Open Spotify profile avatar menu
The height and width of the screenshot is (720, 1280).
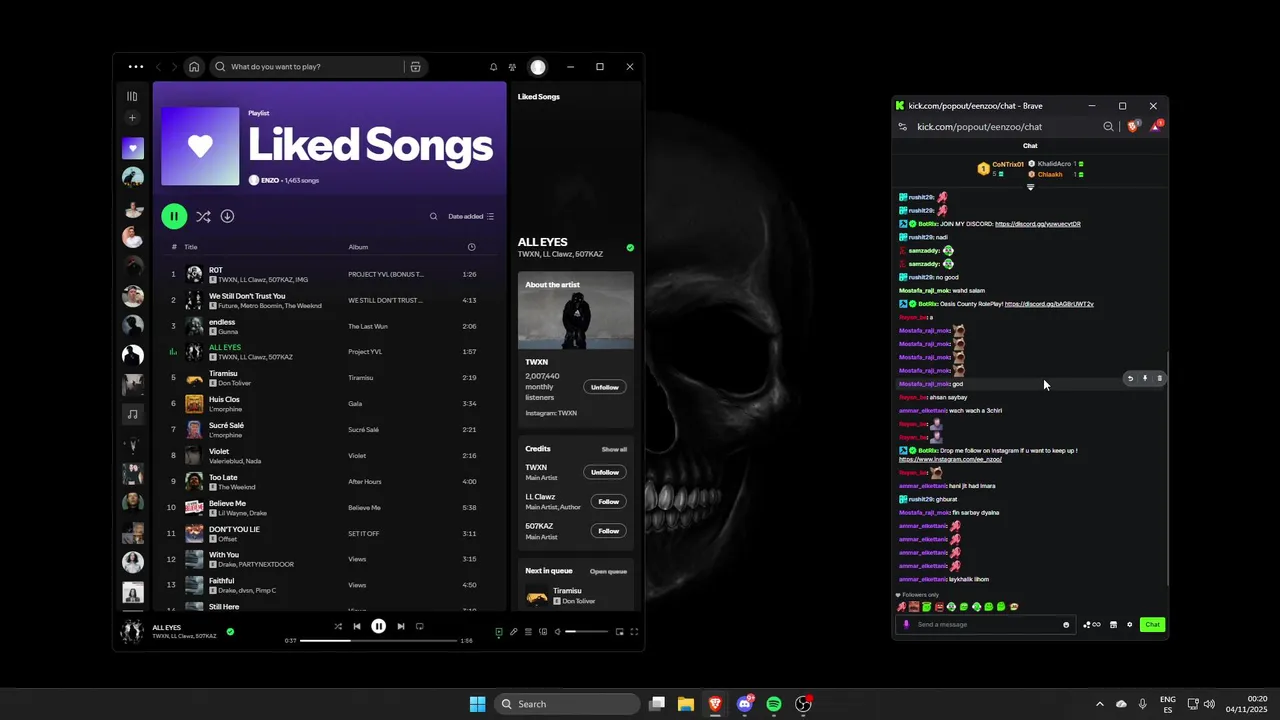click(538, 67)
